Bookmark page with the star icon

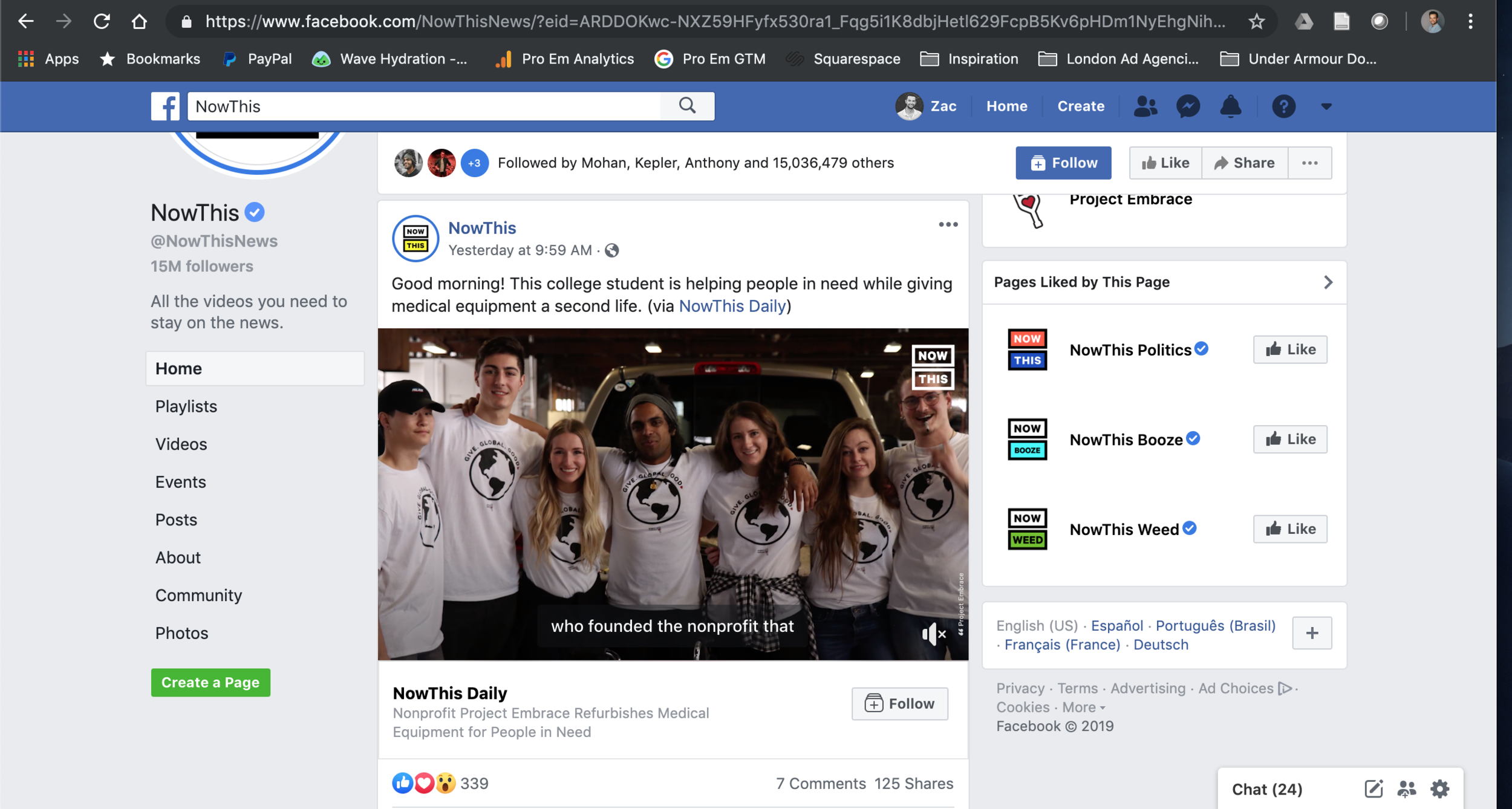(x=1256, y=22)
